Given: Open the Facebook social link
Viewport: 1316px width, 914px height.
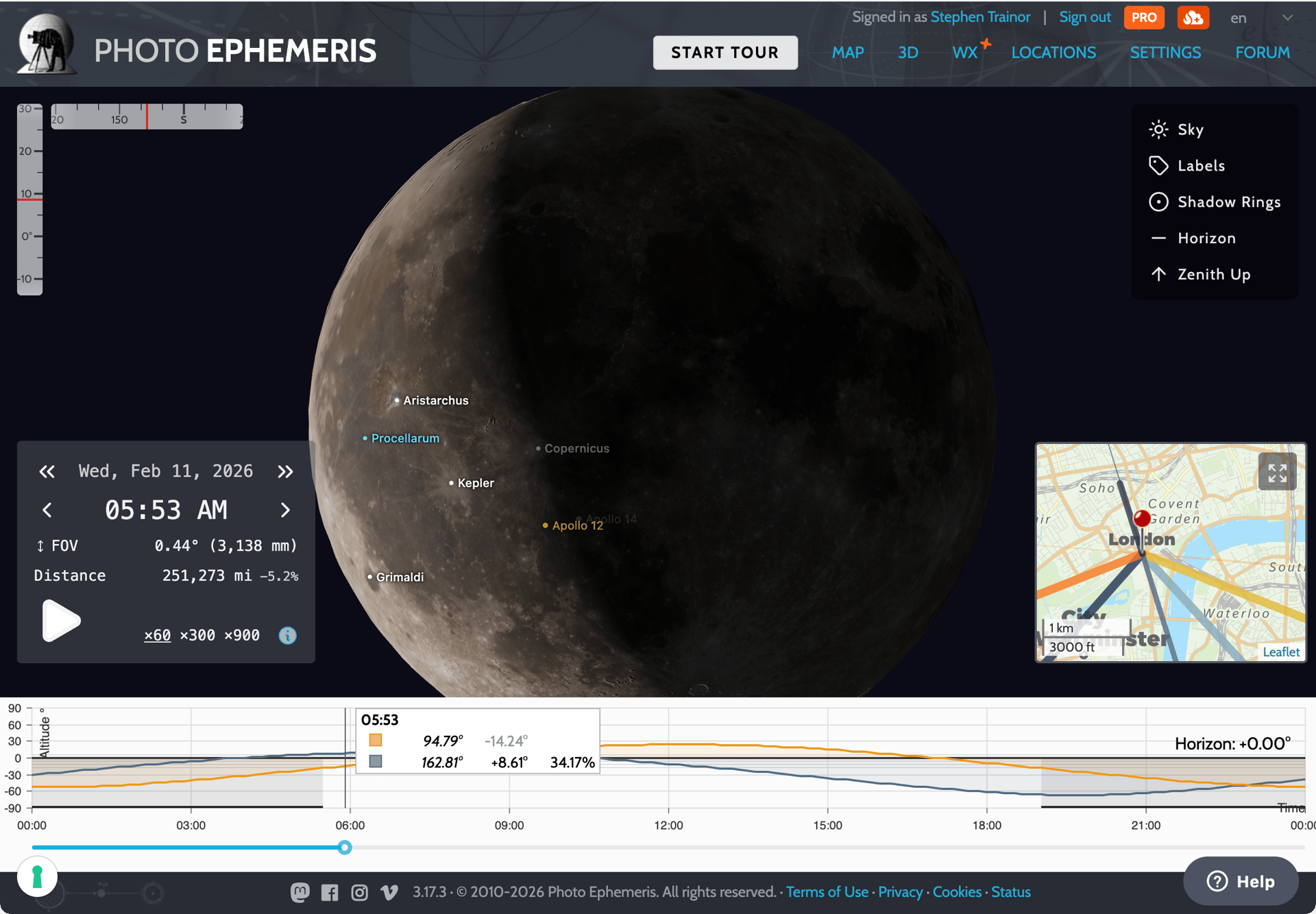Looking at the screenshot, I should (330, 892).
